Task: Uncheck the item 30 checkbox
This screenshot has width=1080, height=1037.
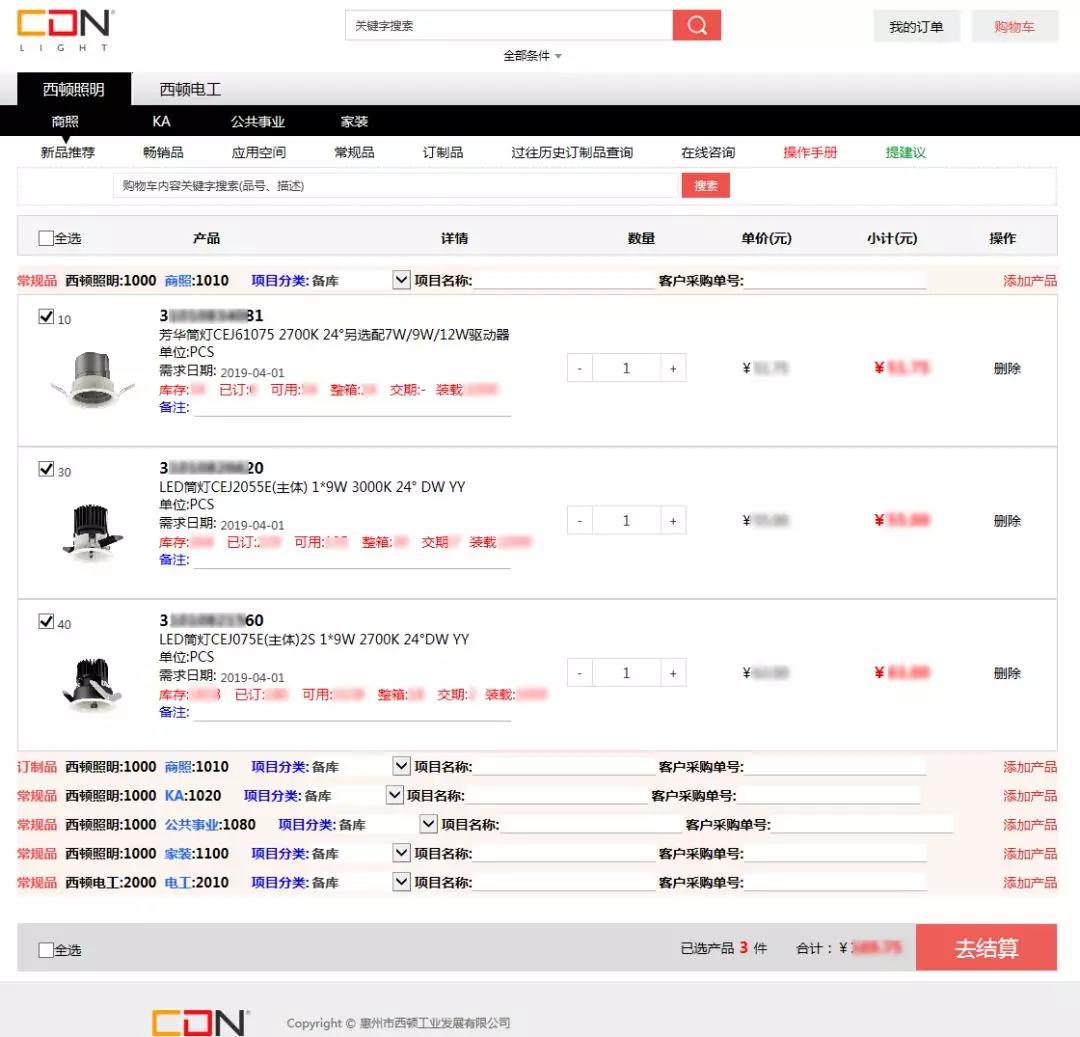Action: [46, 469]
